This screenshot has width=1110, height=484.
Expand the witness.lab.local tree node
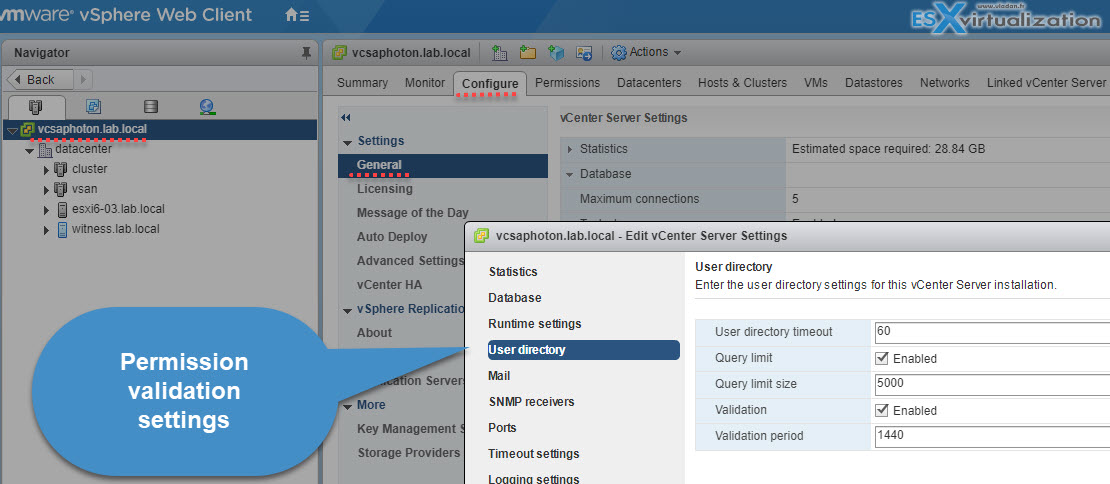click(x=47, y=230)
